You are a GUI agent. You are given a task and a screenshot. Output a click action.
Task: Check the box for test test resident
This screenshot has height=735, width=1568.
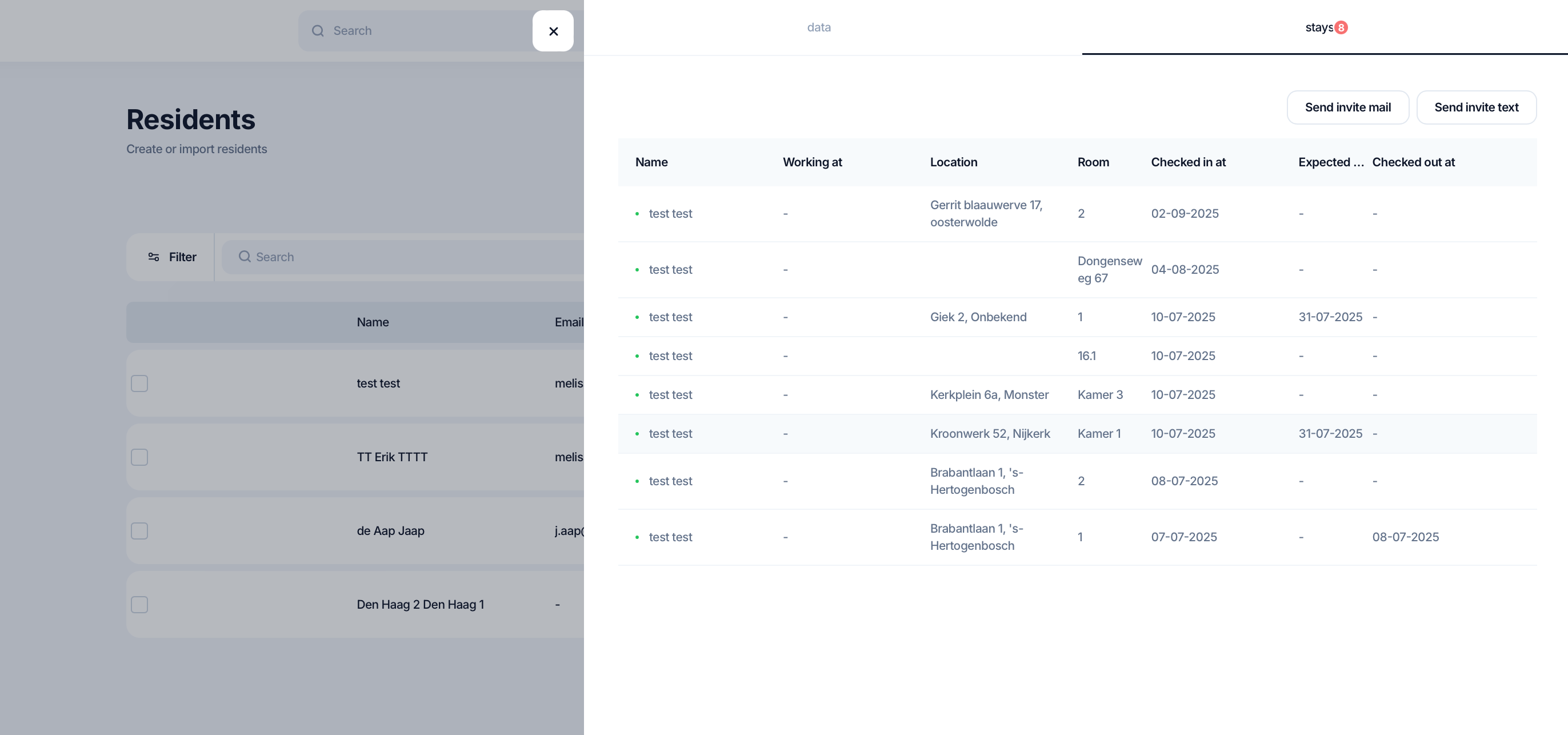pos(139,383)
